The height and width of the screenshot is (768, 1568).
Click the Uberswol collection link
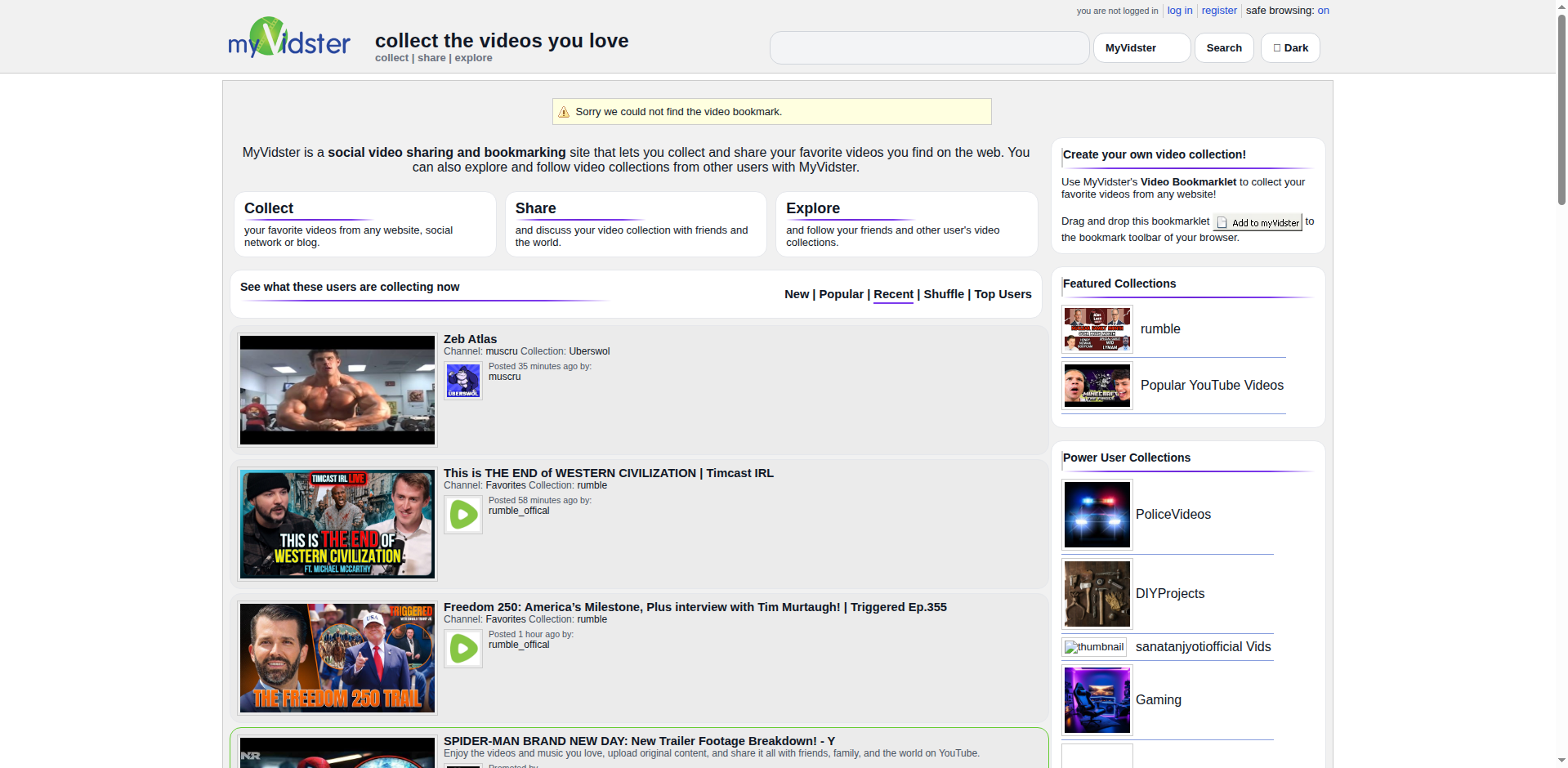(589, 351)
